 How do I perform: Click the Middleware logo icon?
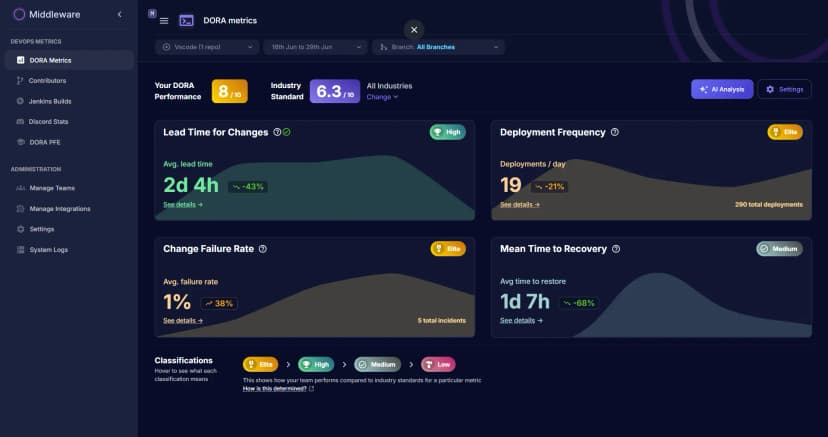point(19,14)
